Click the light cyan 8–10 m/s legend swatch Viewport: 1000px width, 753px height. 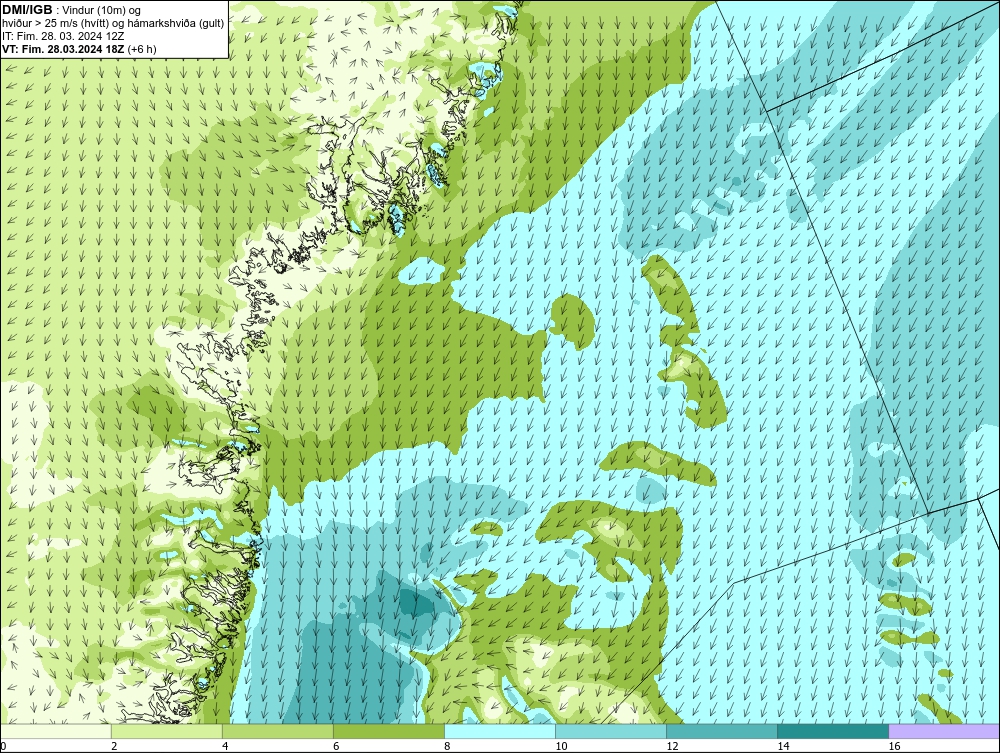click(x=500, y=731)
